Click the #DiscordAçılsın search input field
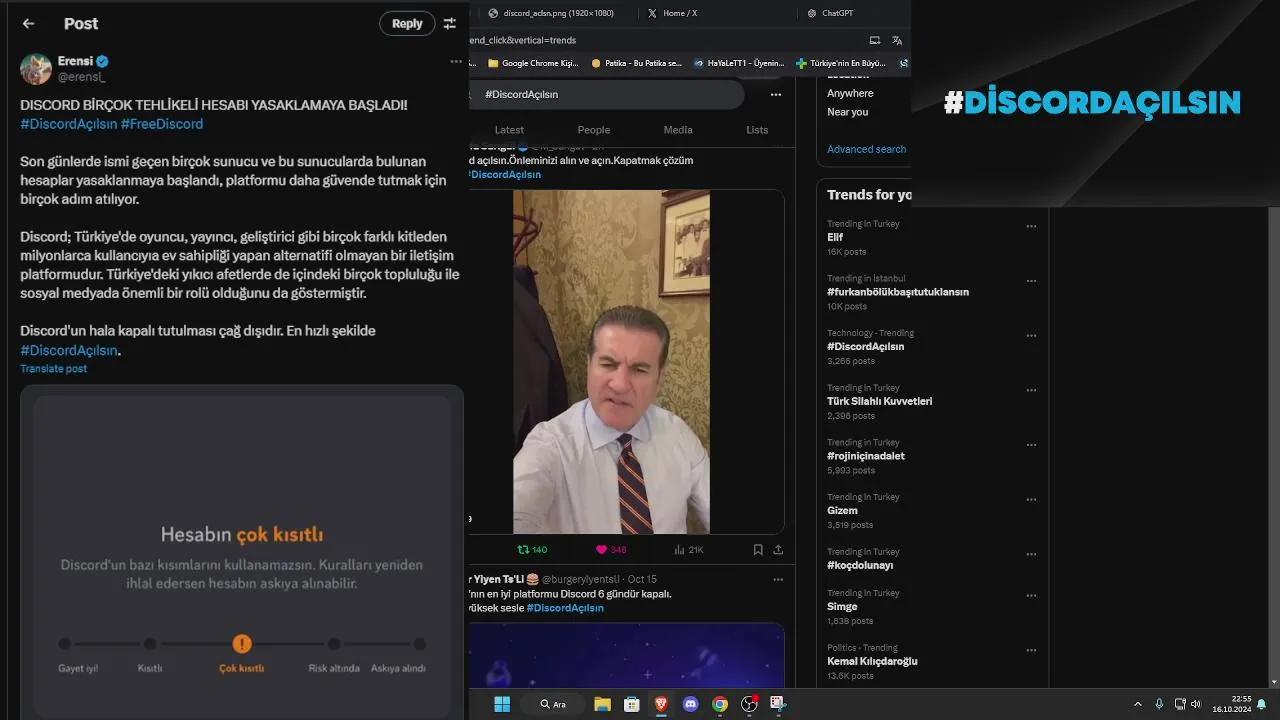1280x720 pixels. click(610, 94)
